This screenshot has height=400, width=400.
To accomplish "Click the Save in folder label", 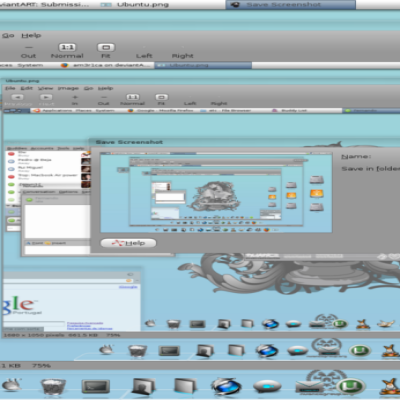I will click(x=371, y=169).
